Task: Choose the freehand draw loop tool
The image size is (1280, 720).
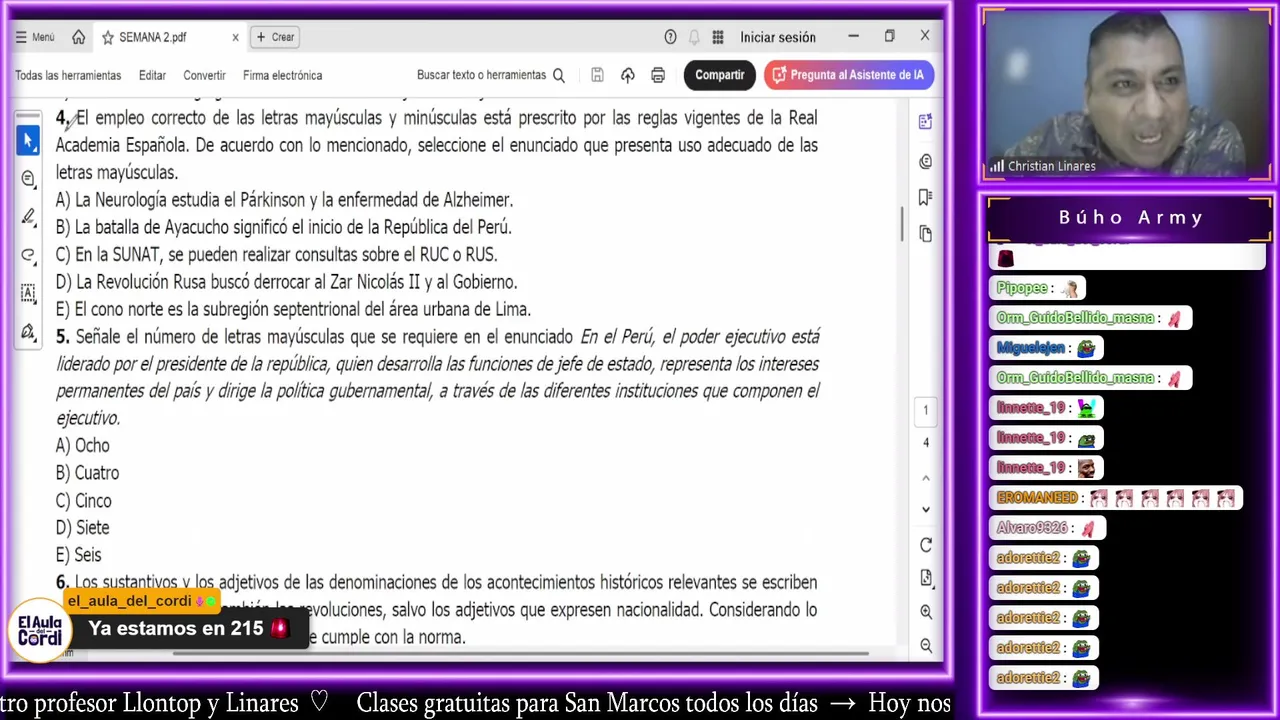Action: tap(28, 255)
